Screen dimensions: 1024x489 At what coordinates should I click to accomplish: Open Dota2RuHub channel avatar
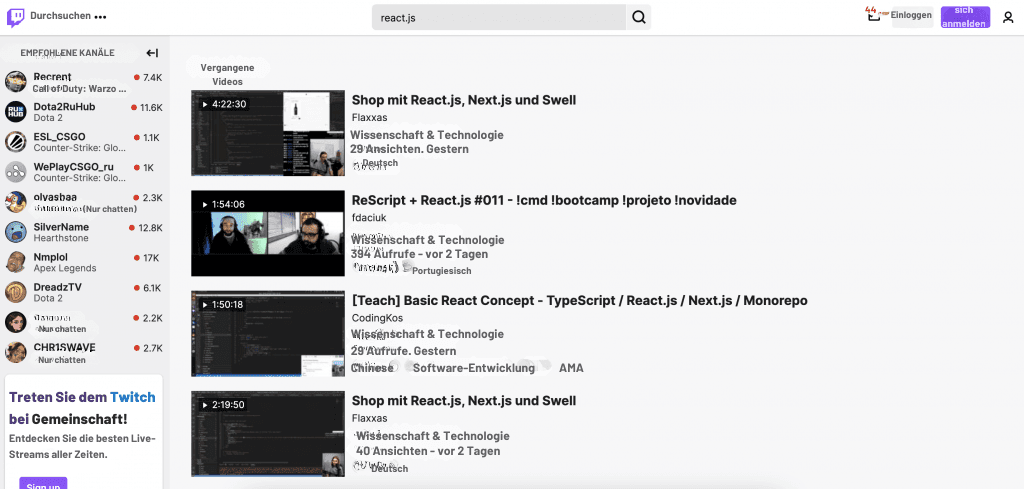[16, 112]
